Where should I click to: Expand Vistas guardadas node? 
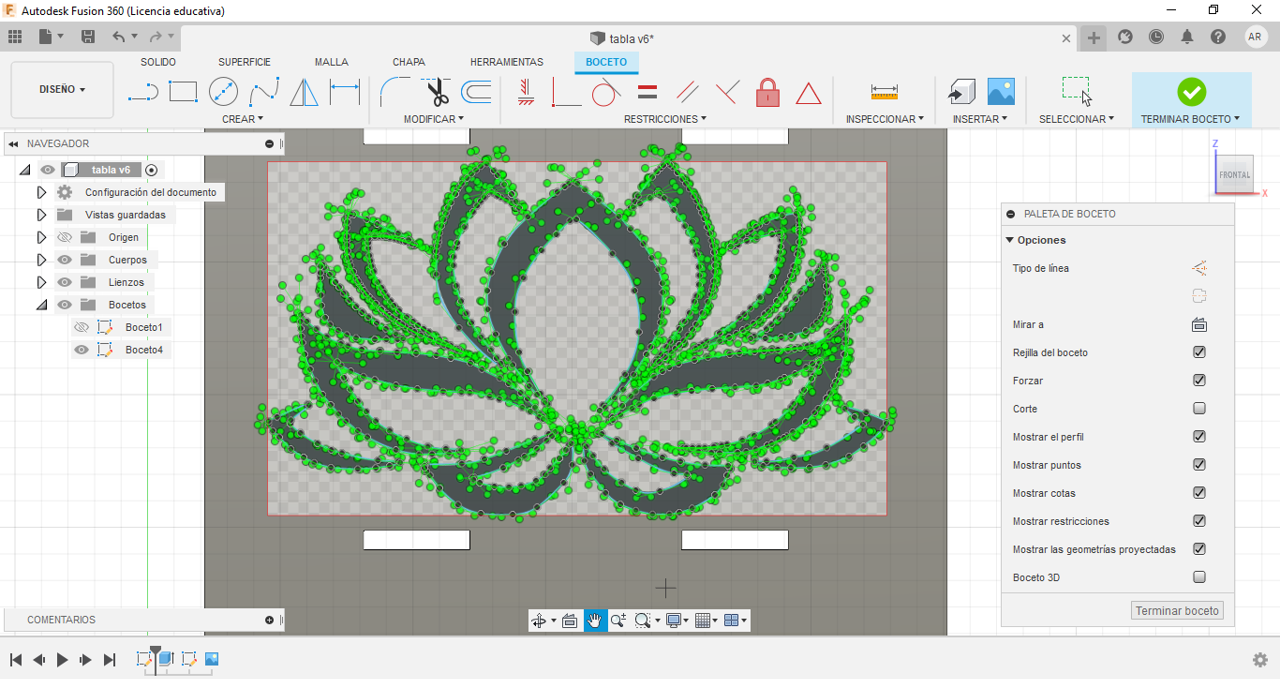[41, 215]
